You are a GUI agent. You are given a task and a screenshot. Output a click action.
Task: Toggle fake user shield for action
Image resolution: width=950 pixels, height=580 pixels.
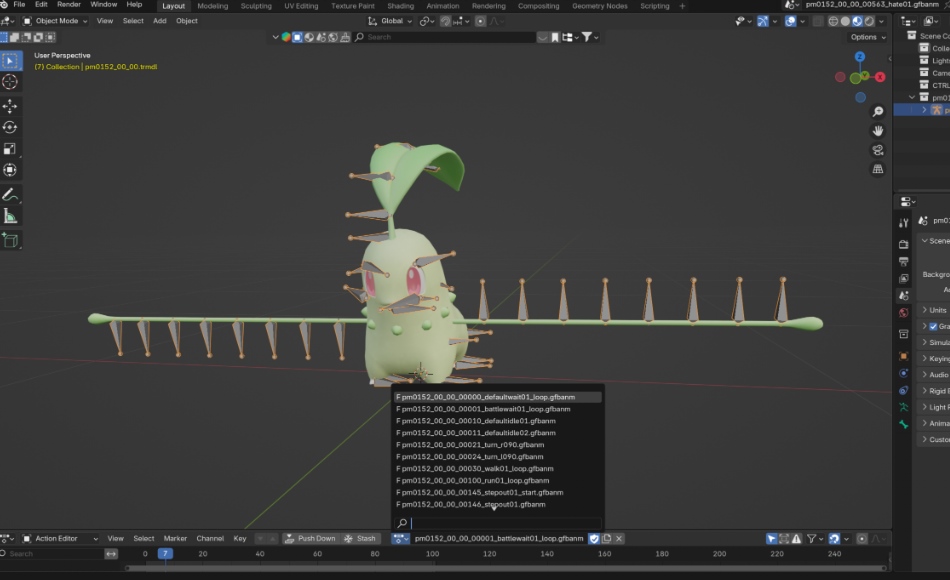(594, 539)
